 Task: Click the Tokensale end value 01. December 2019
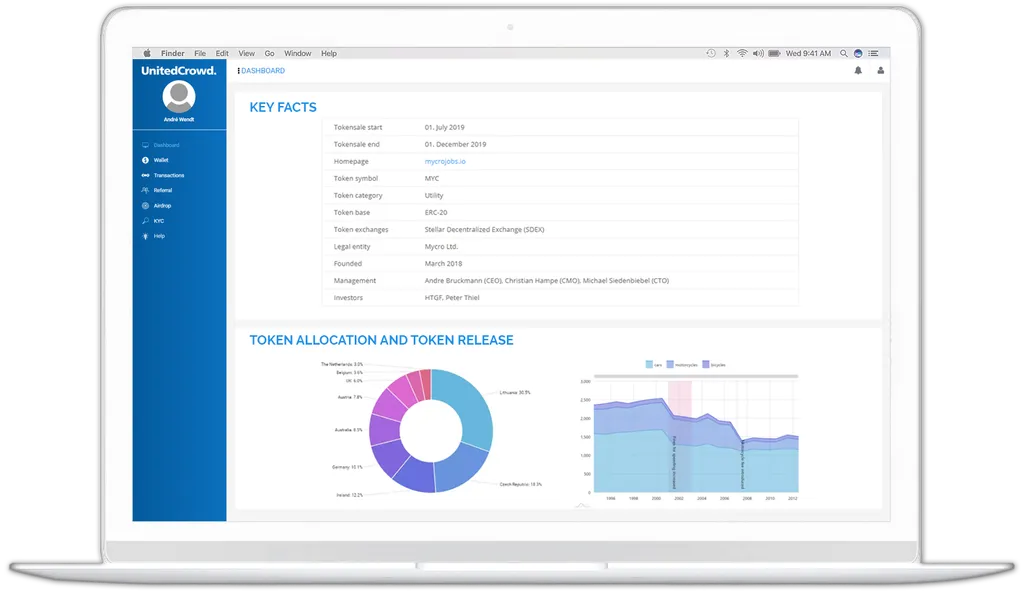click(x=455, y=144)
